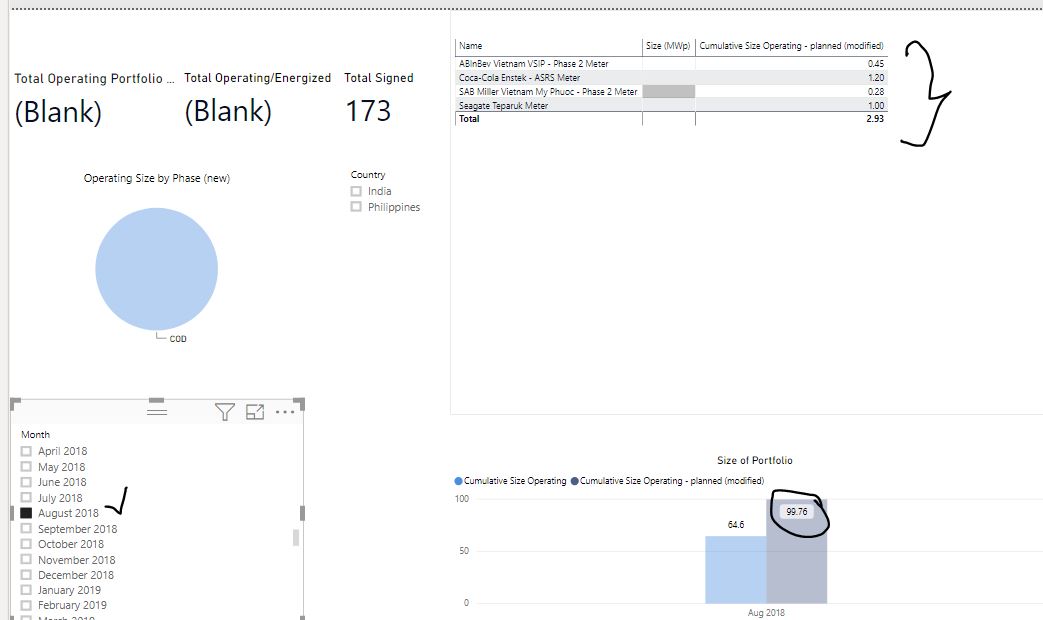Click the Operating Size pie chart COD slice
1043x620 pixels.
pyautogui.click(x=156, y=269)
